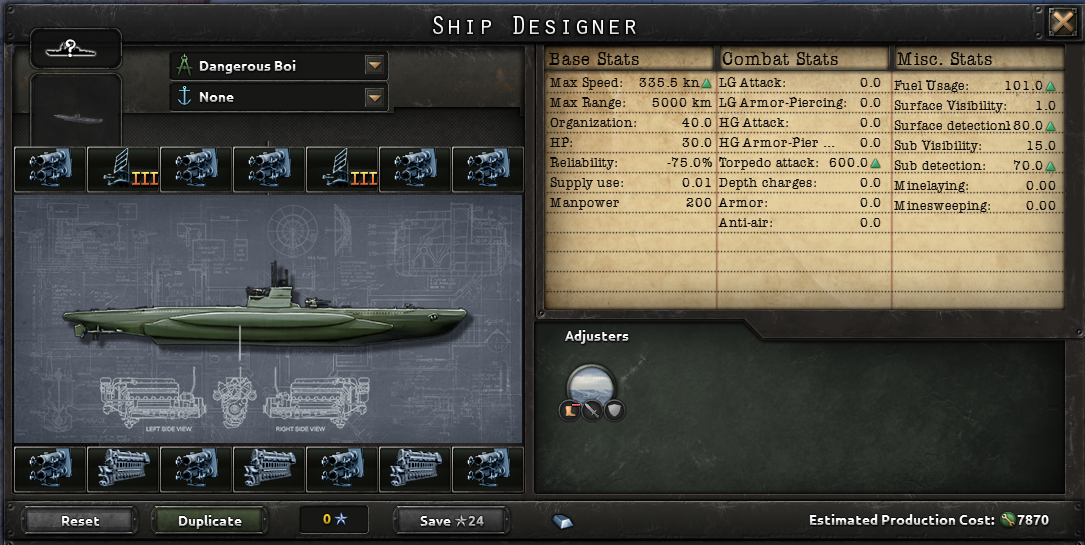
Task: Click the second snorkel III module slot
Action: click(342, 169)
